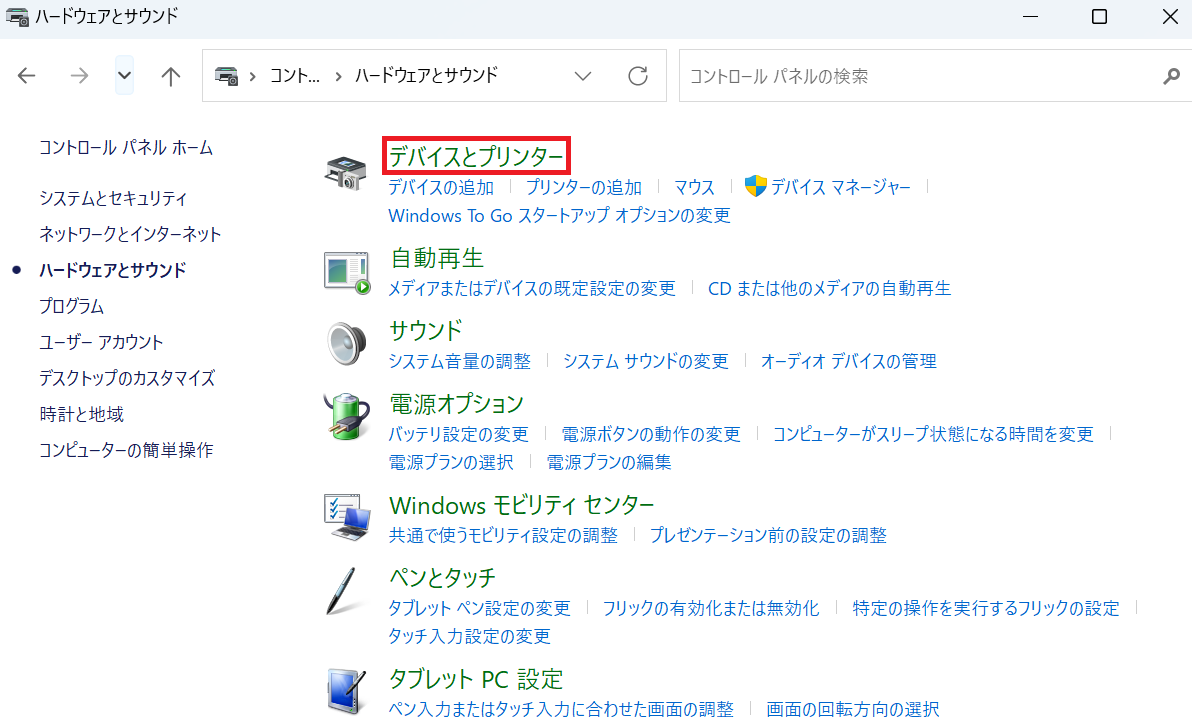Click バッテリ設定の変更 link
This screenshot has height=725, width=1192.
(x=458, y=434)
